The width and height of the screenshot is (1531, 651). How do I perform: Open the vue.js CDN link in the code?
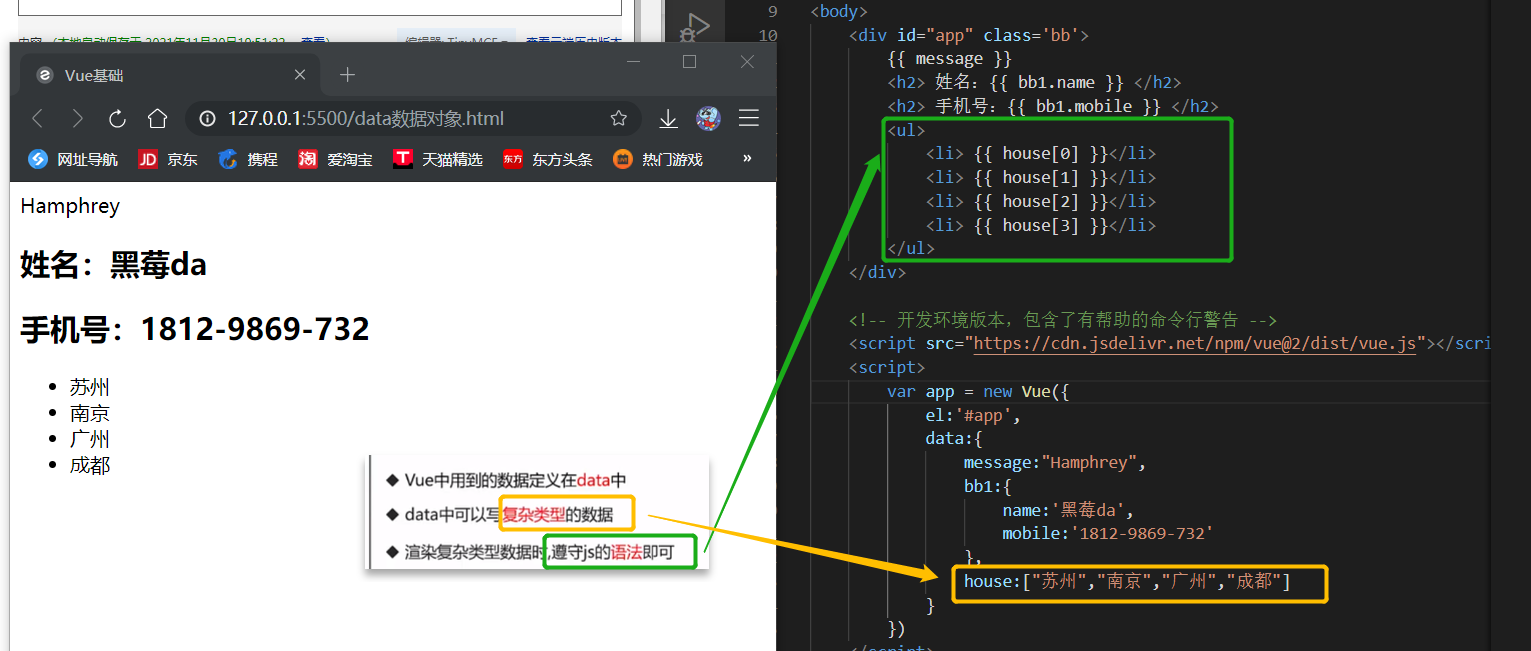(x=1194, y=343)
